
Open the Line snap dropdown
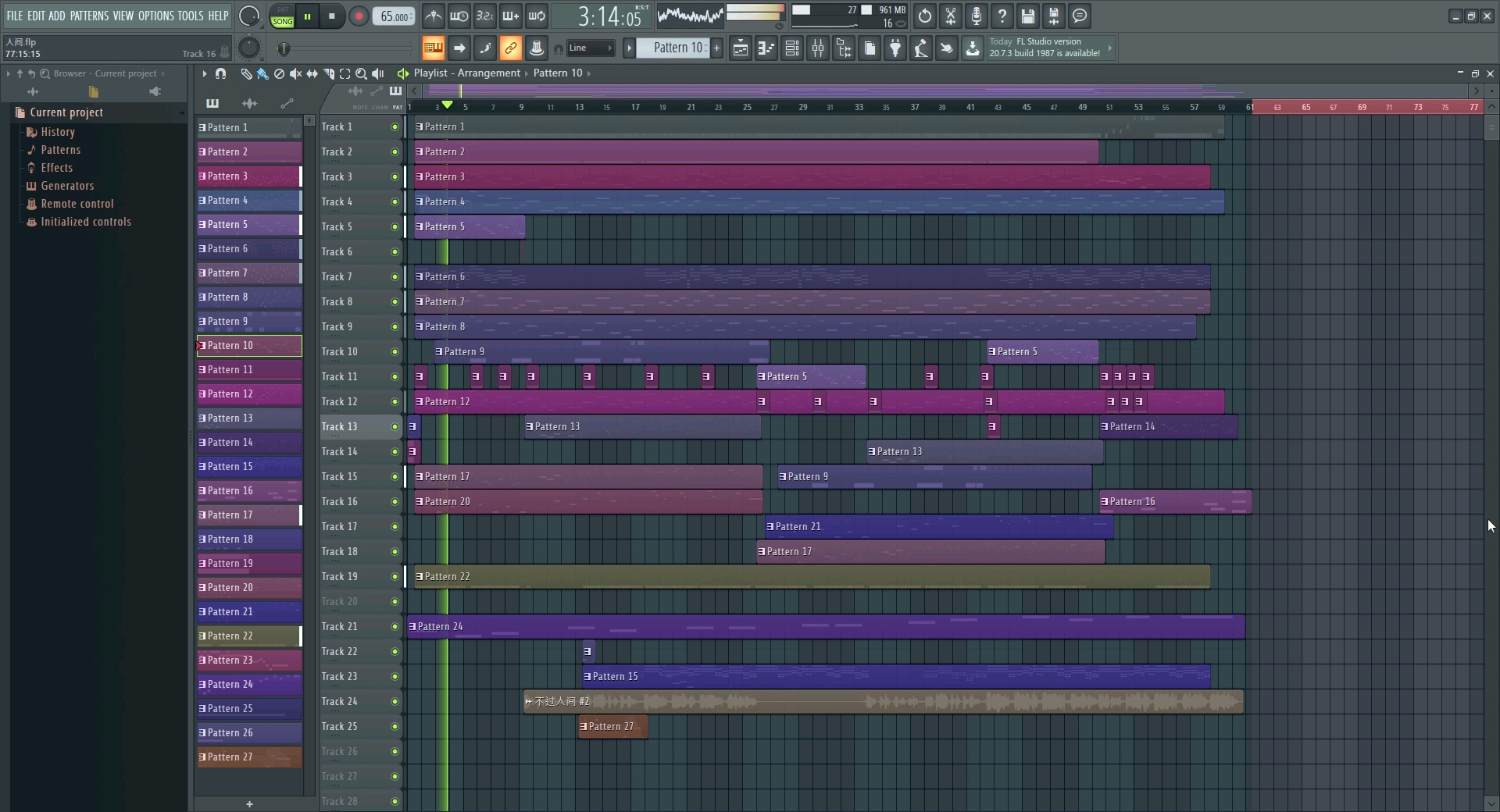click(x=591, y=48)
